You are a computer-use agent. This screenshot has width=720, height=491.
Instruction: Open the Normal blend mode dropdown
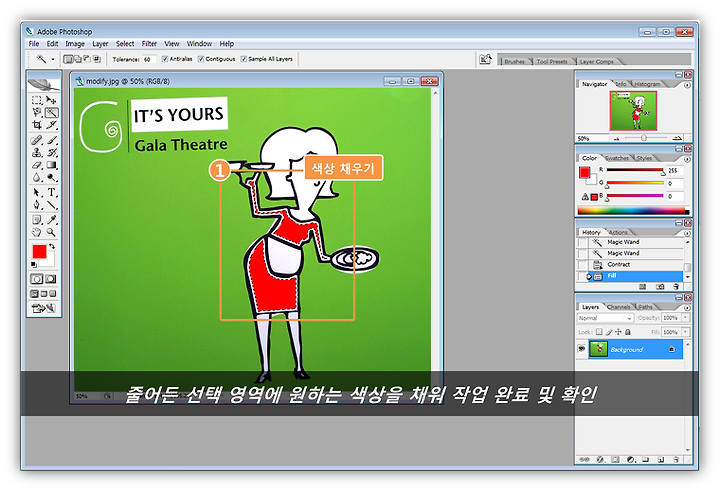[605, 318]
